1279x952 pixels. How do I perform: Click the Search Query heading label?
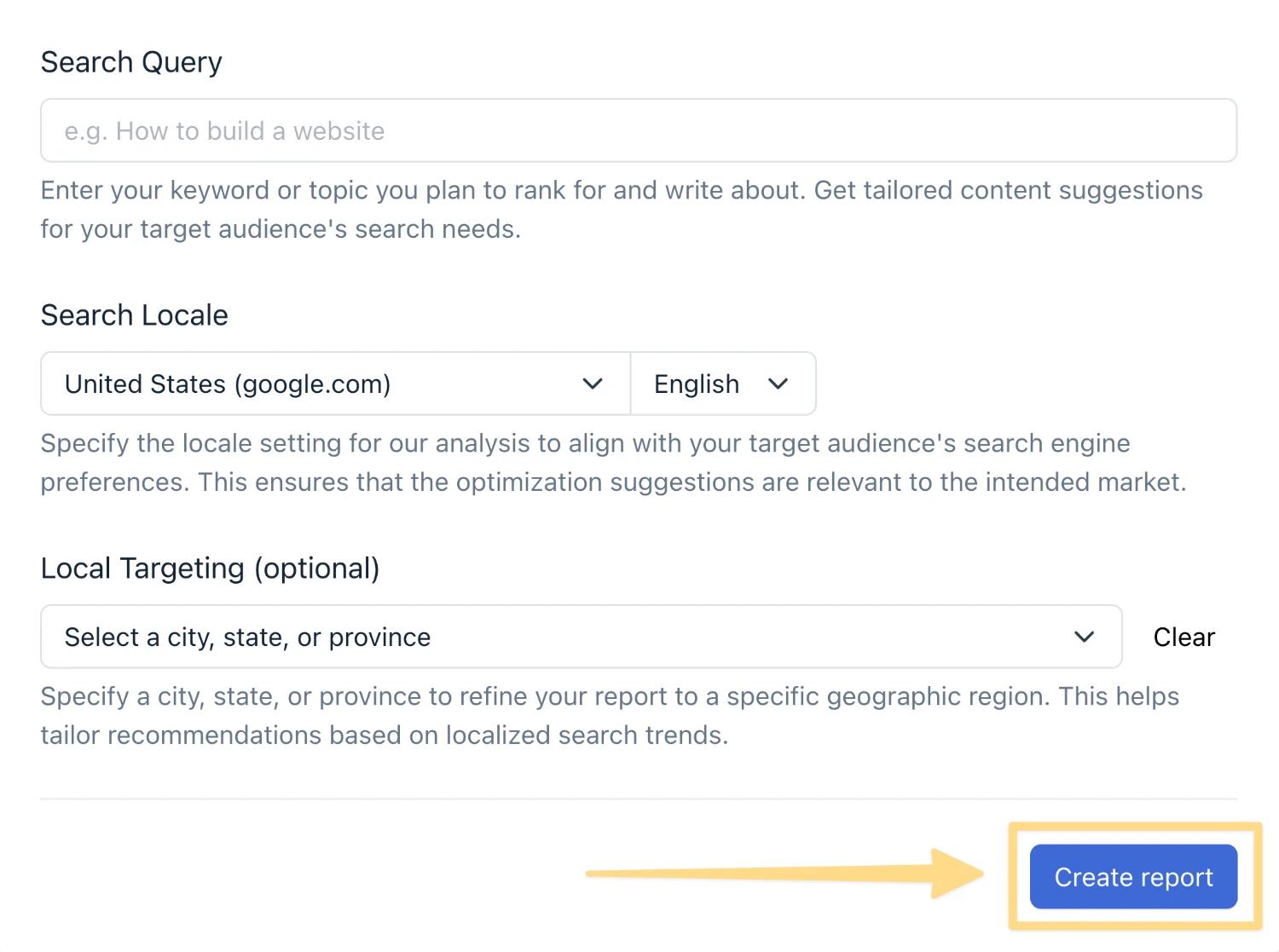point(131,62)
